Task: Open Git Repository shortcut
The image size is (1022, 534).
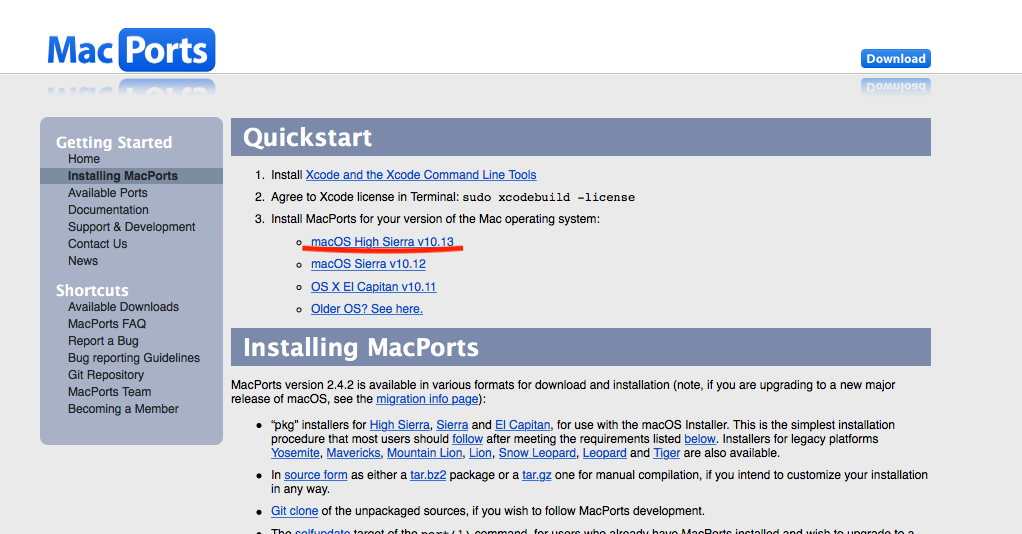Action: 106,375
